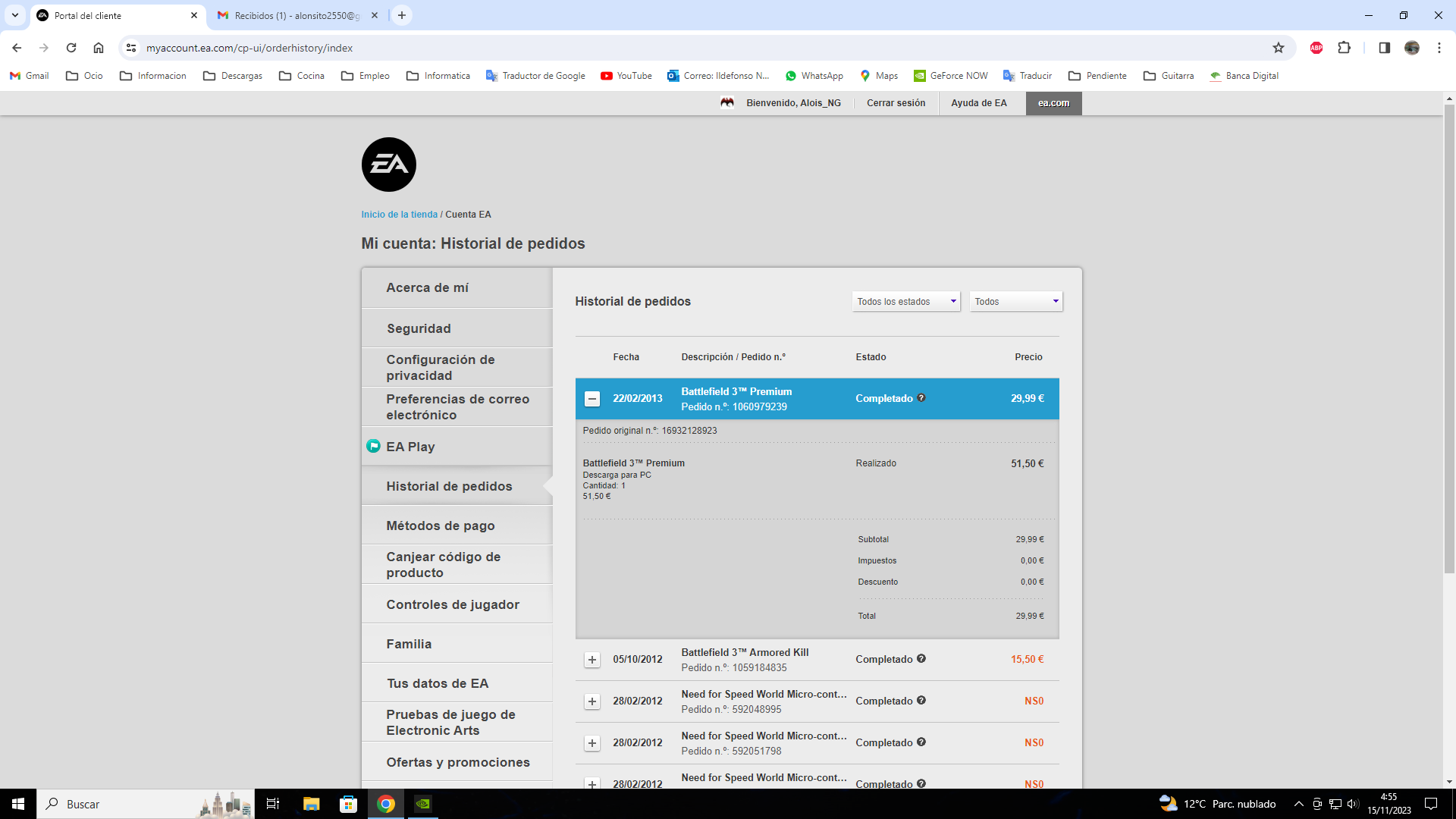Collapse the Battlefield 3 Premium order
The width and height of the screenshot is (1456, 819).
[592, 399]
